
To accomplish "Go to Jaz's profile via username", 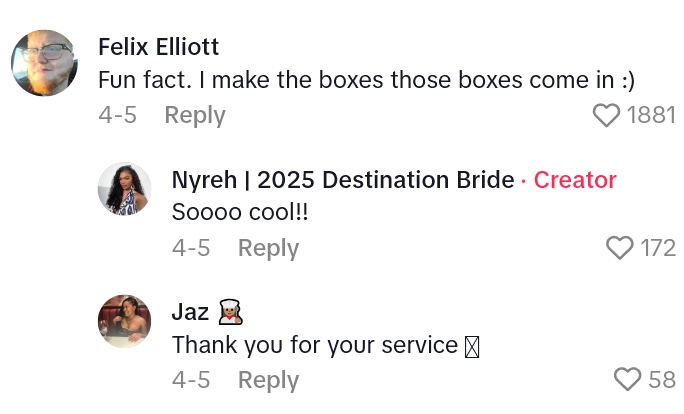I will click(190, 312).
